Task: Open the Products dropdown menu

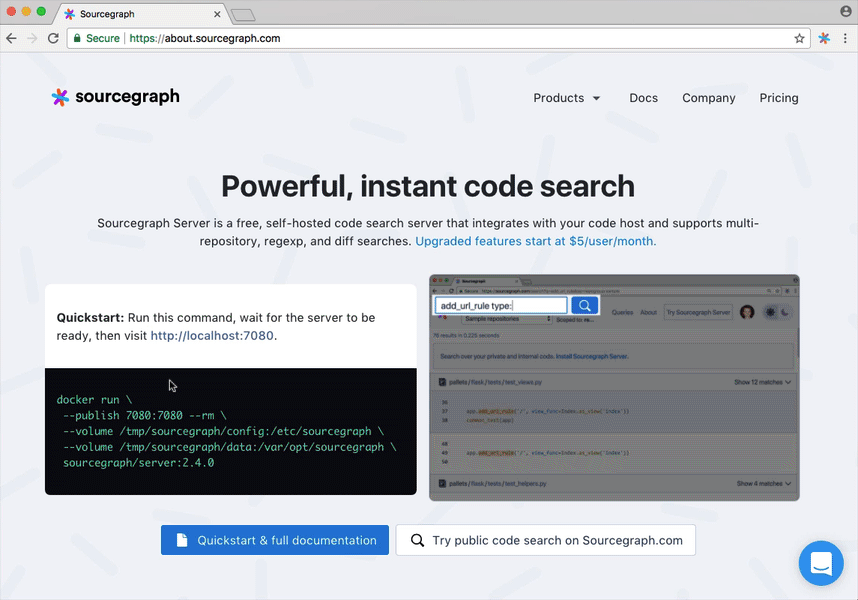Action: pyautogui.click(x=567, y=98)
